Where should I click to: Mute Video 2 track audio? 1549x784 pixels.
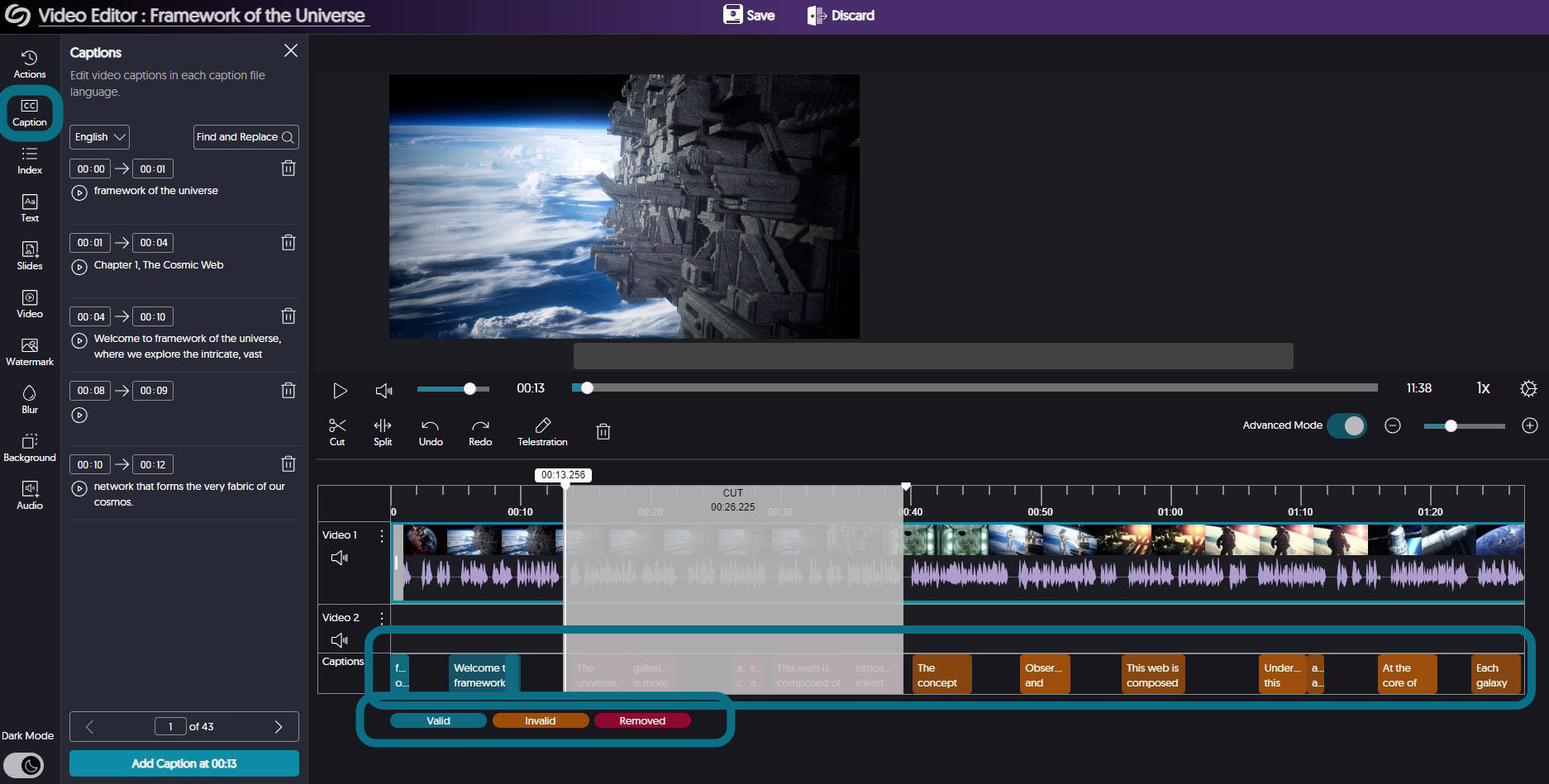(x=339, y=640)
